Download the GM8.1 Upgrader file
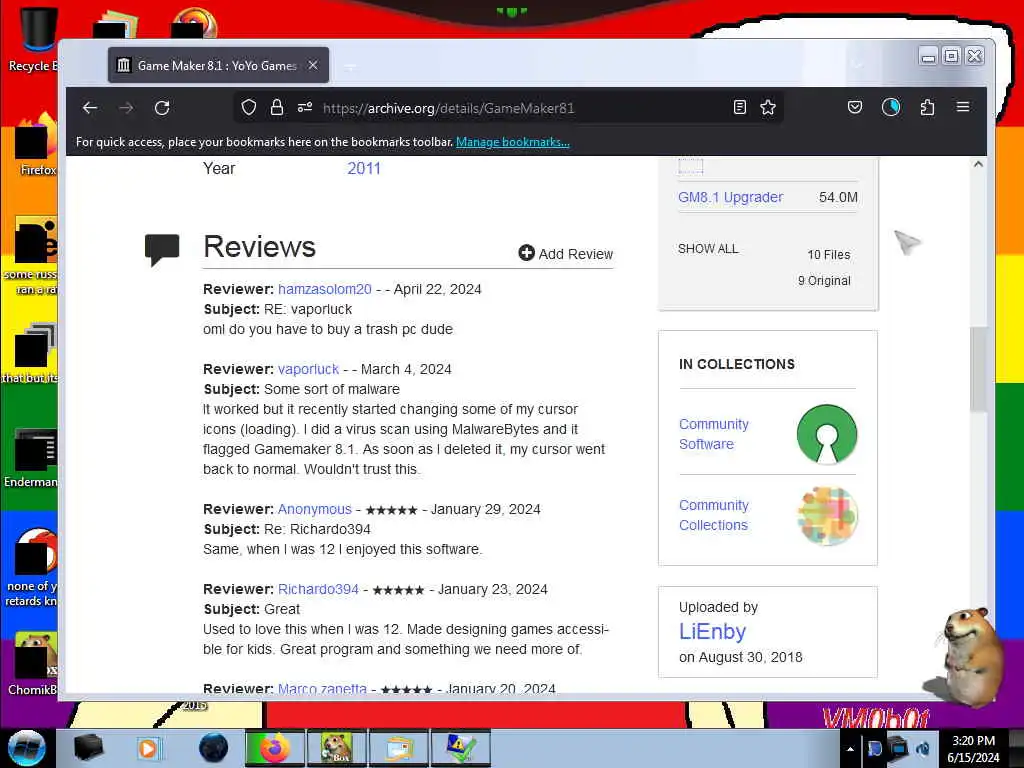 click(730, 197)
